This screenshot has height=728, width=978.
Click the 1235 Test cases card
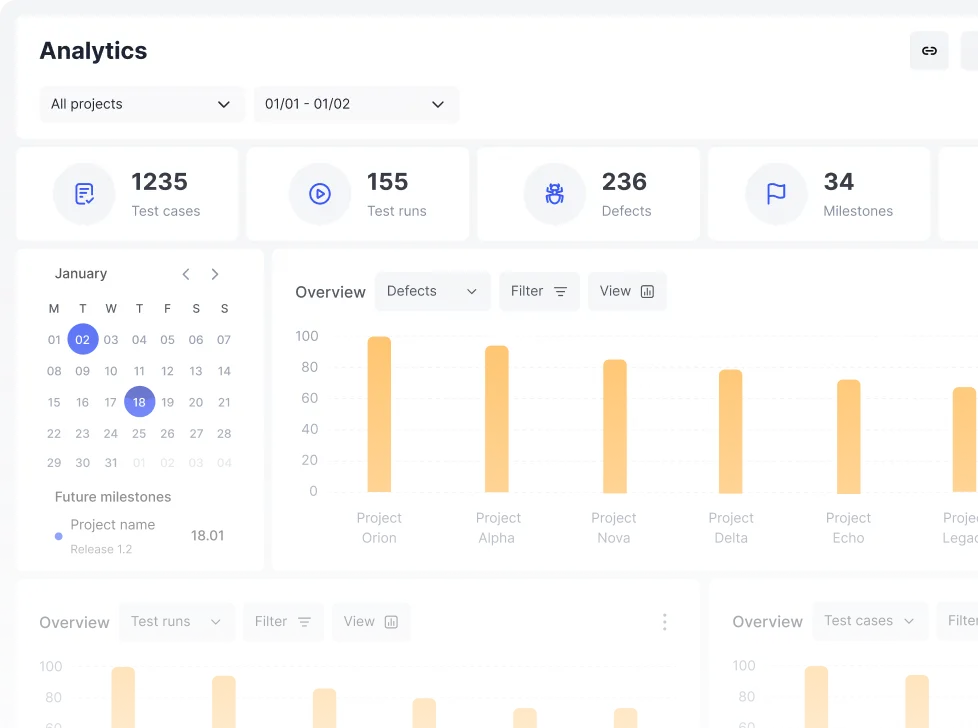pos(127,194)
